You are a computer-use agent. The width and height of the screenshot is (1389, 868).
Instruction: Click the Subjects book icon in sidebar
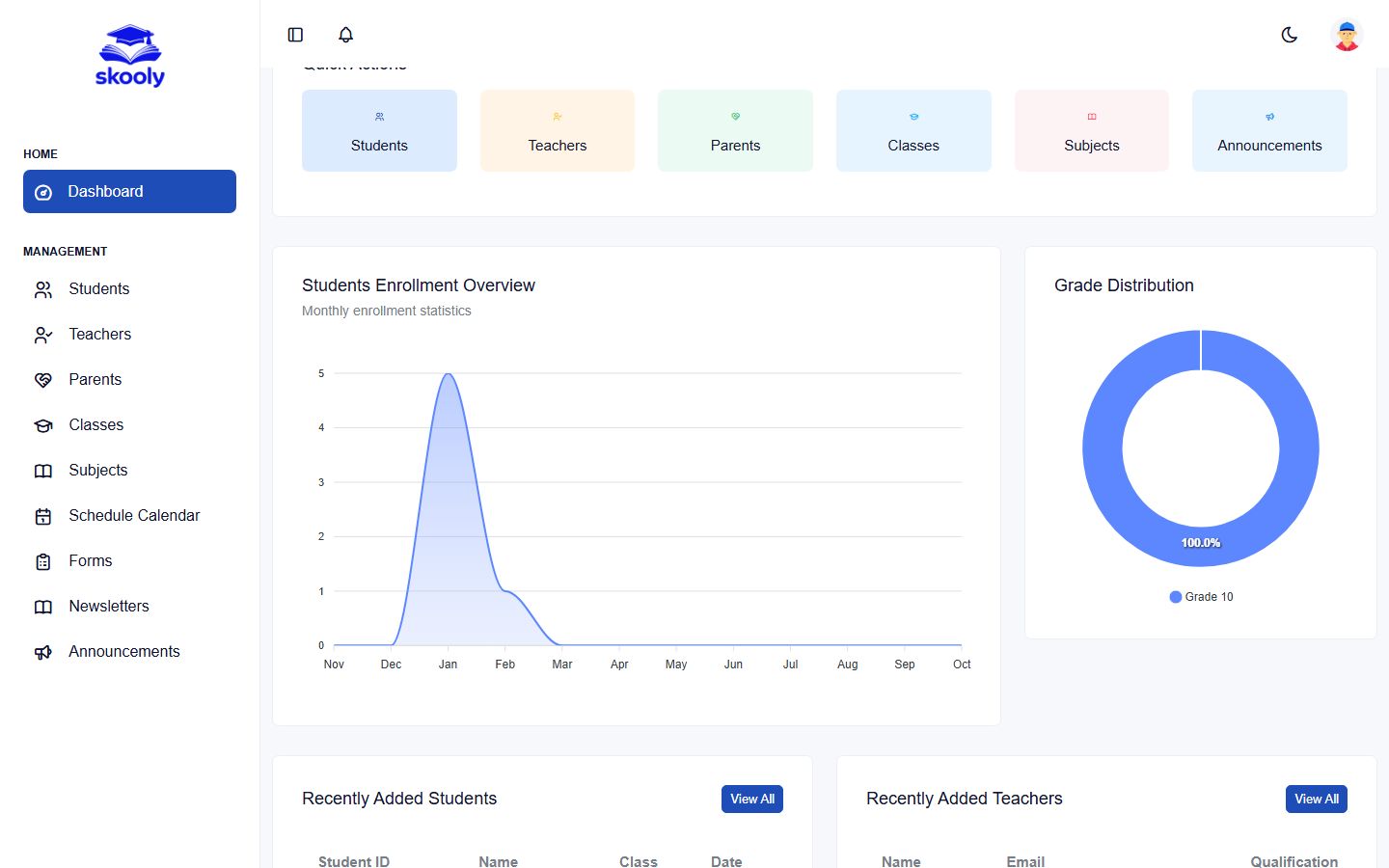tap(43, 471)
